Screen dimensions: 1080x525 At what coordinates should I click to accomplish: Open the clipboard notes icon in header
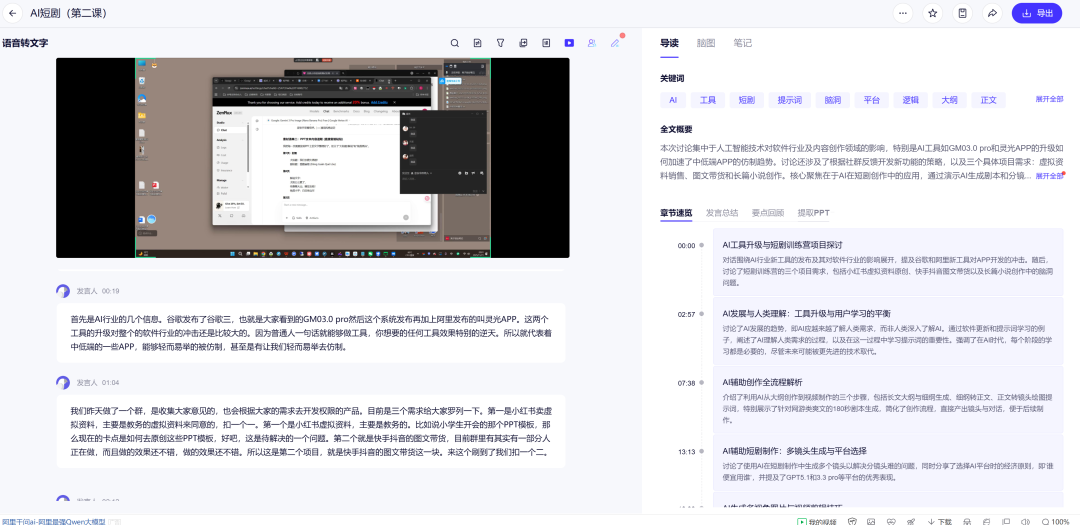tap(962, 13)
